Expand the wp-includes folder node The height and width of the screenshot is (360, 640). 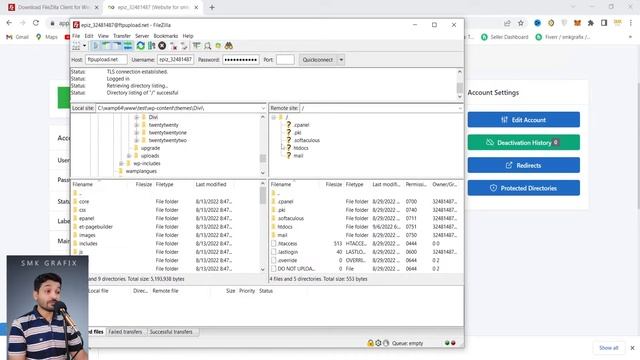[121, 163]
